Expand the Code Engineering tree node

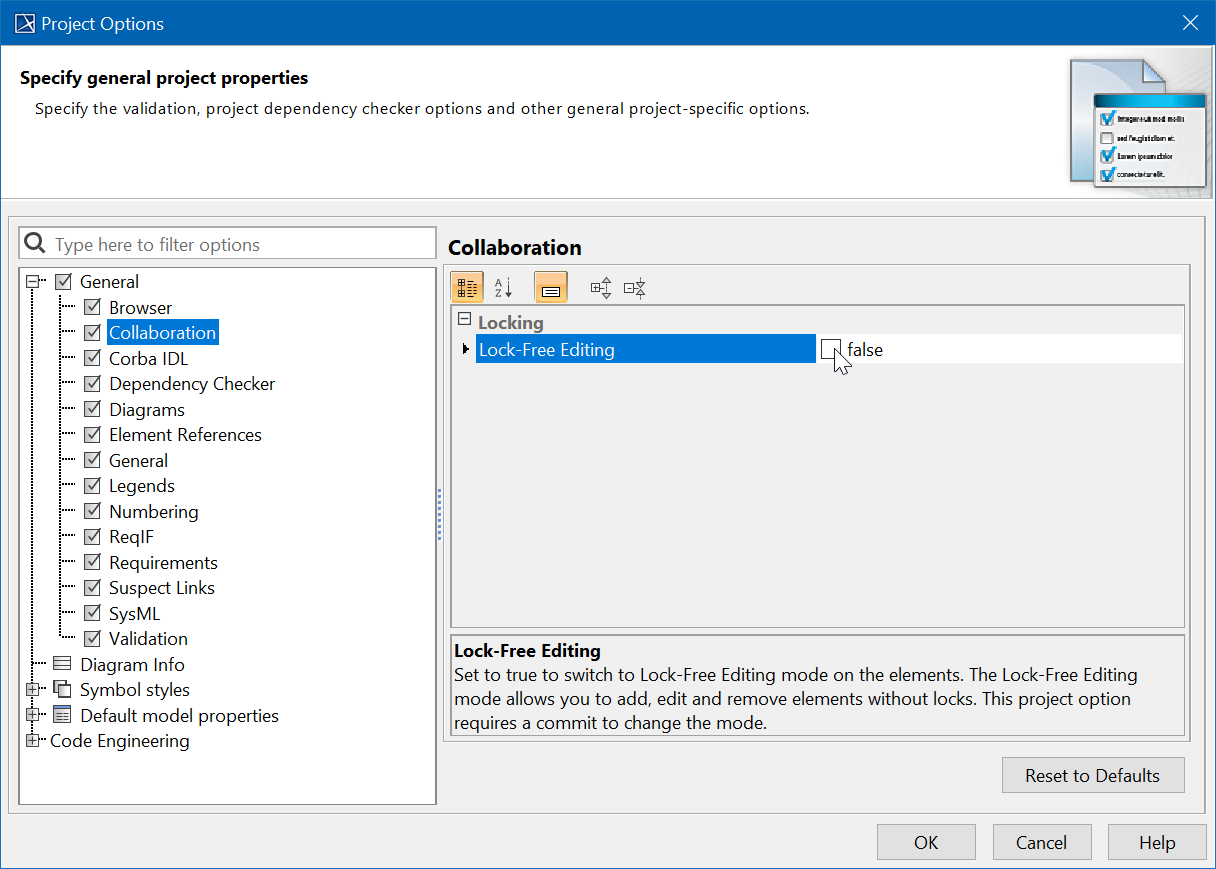[x=33, y=741]
